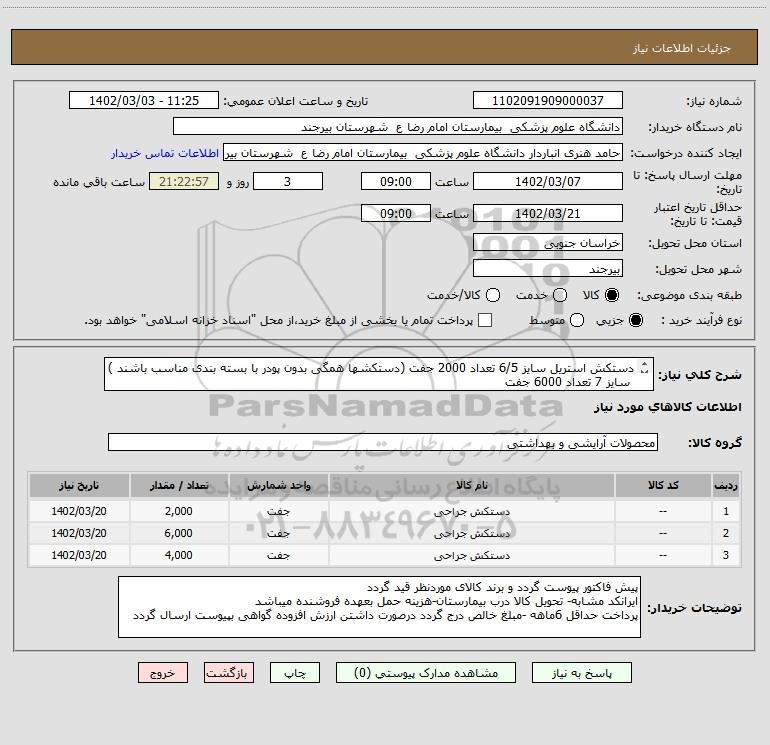Click the خروج exit button
Viewport: 770px width, 745px height.
coord(163,673)
